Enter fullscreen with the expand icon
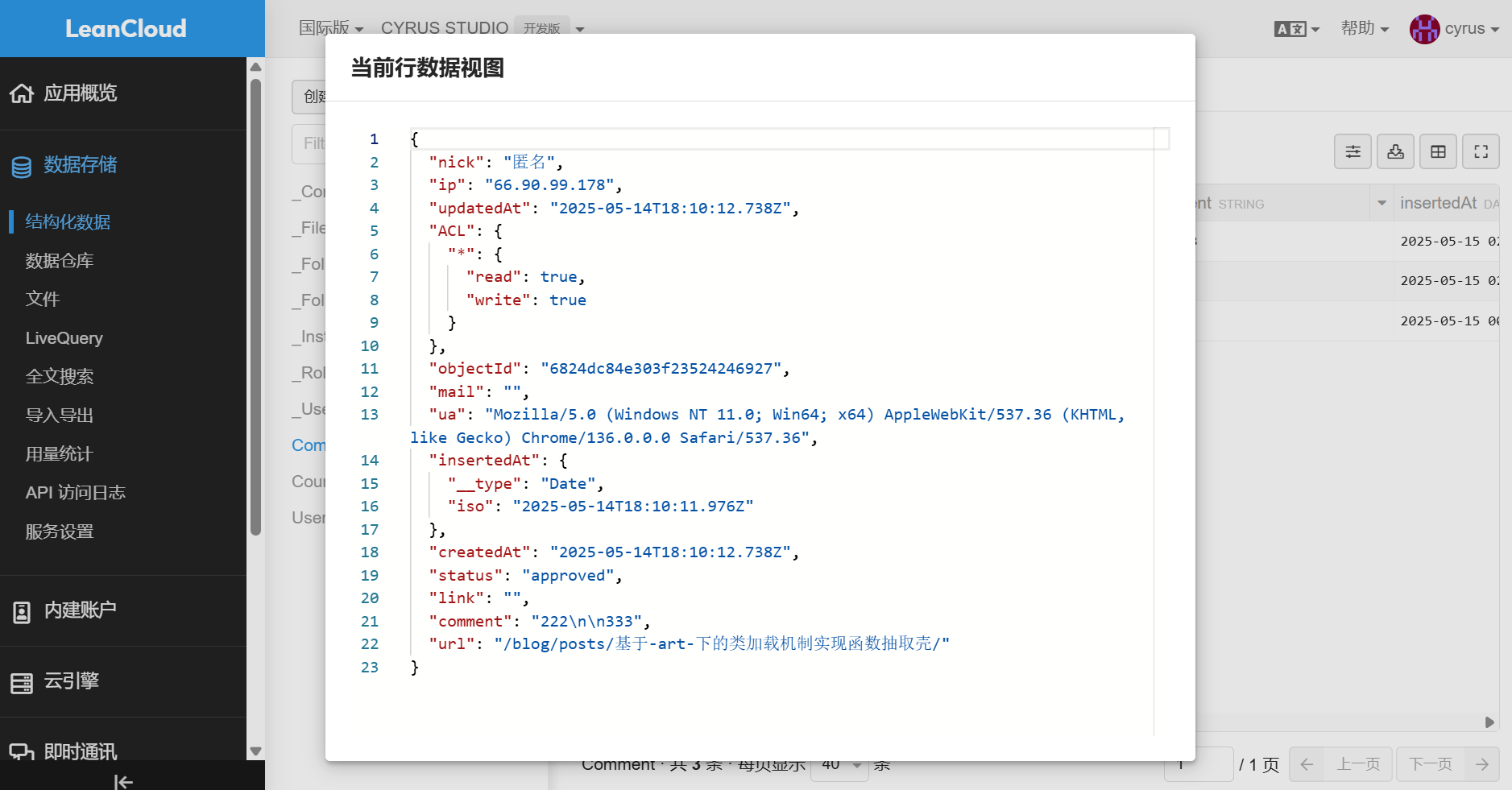Screen dimensions: 1512x790 click(x=1481, y=151)
